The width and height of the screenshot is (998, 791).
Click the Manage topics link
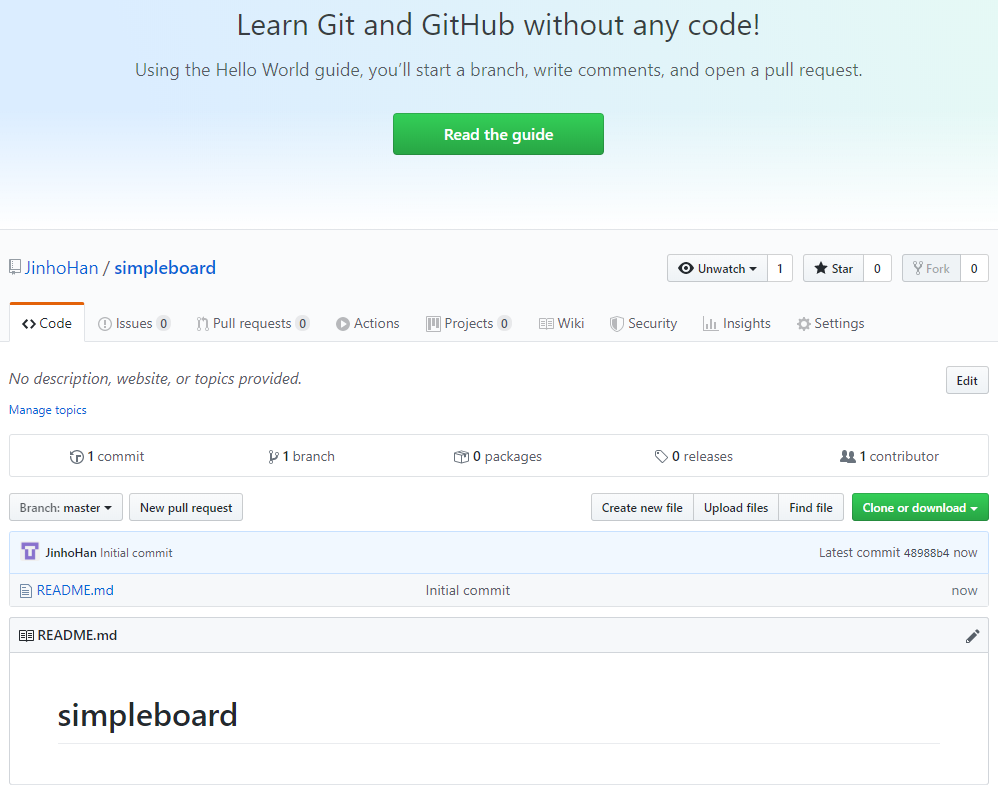tap(48, 410)
